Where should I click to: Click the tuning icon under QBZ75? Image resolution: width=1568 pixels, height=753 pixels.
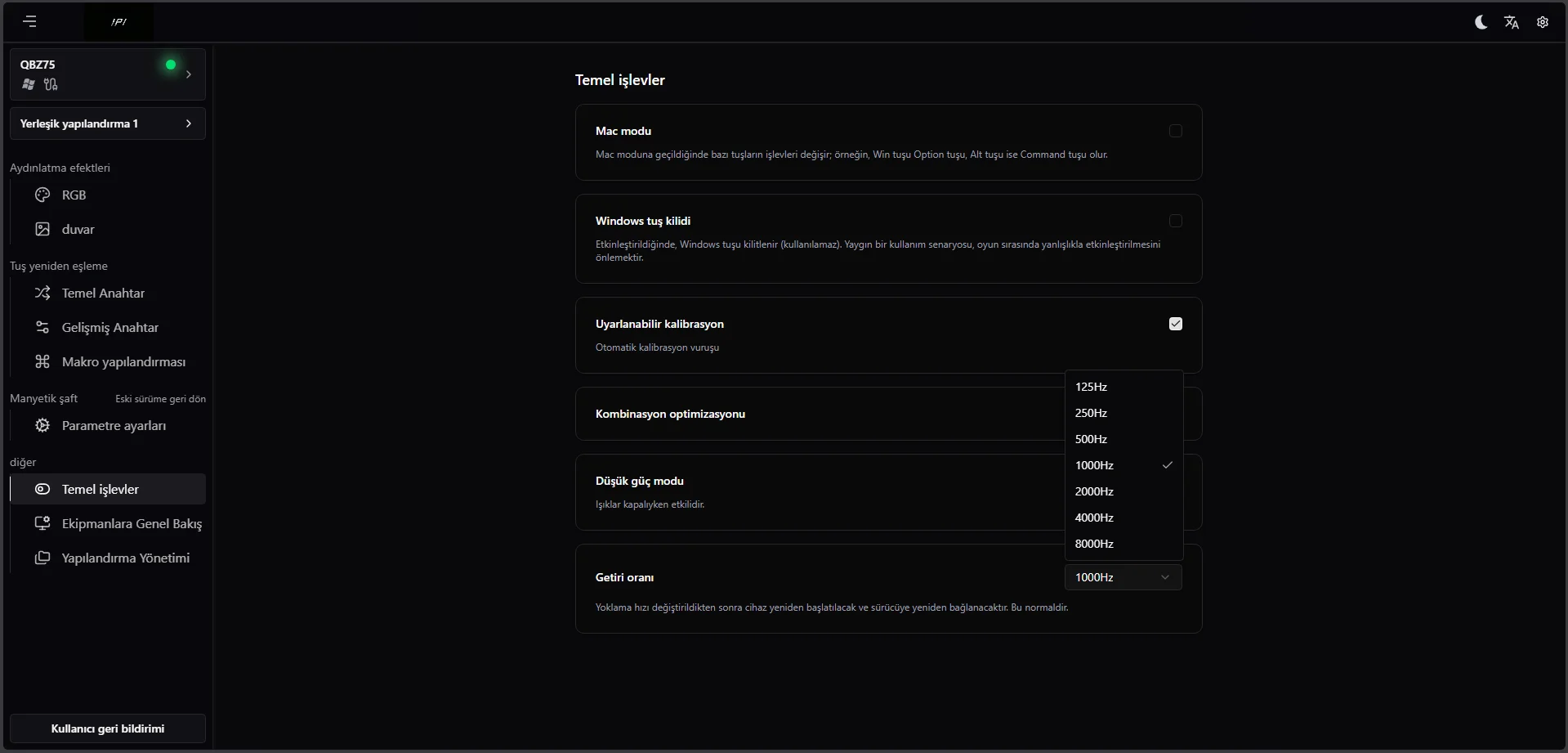coord(51,84)
